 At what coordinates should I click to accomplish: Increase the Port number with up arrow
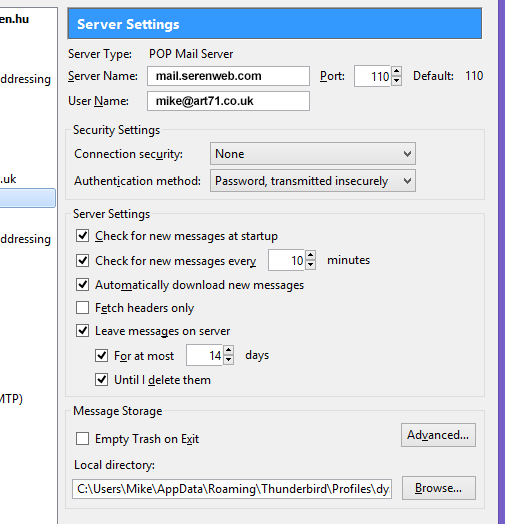396,71
